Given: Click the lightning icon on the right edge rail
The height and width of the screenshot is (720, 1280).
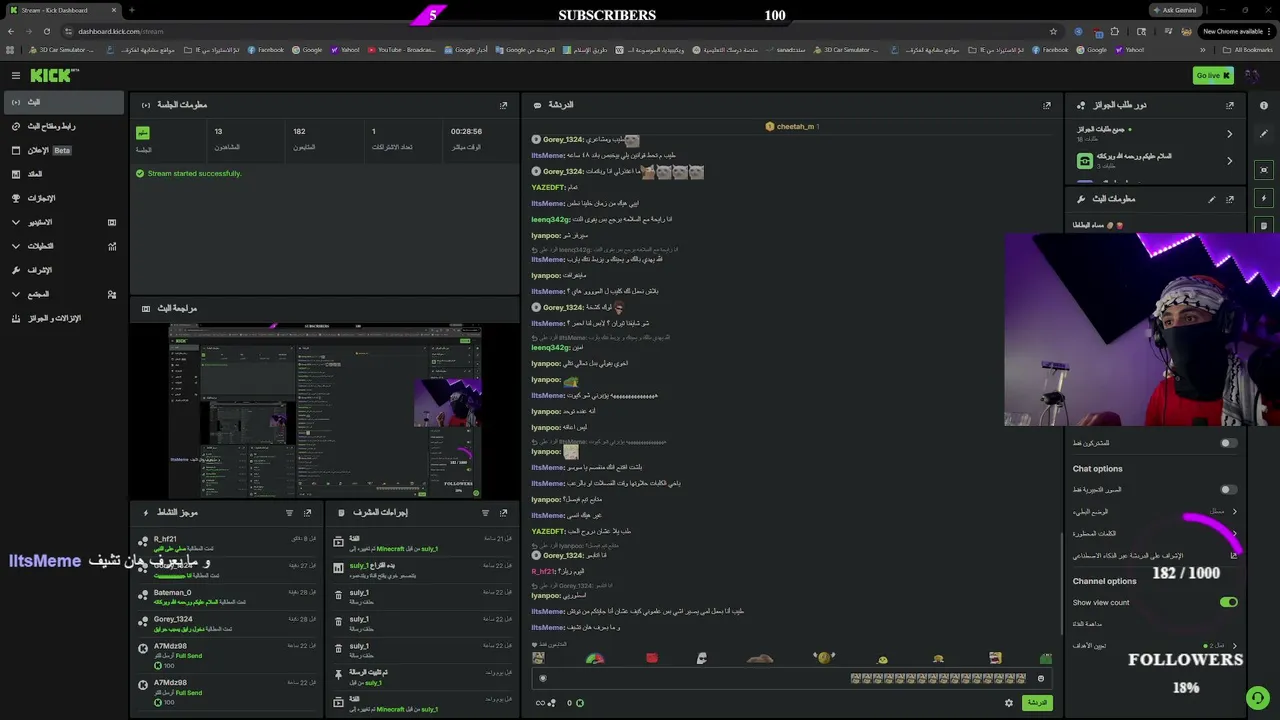Looking at the screenshot, I should (1264, 198).
